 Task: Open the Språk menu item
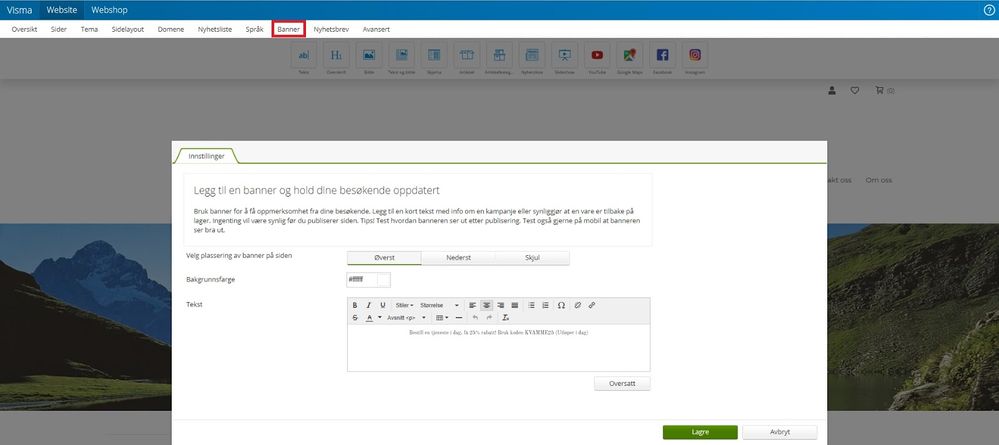[x=254, y=29]
